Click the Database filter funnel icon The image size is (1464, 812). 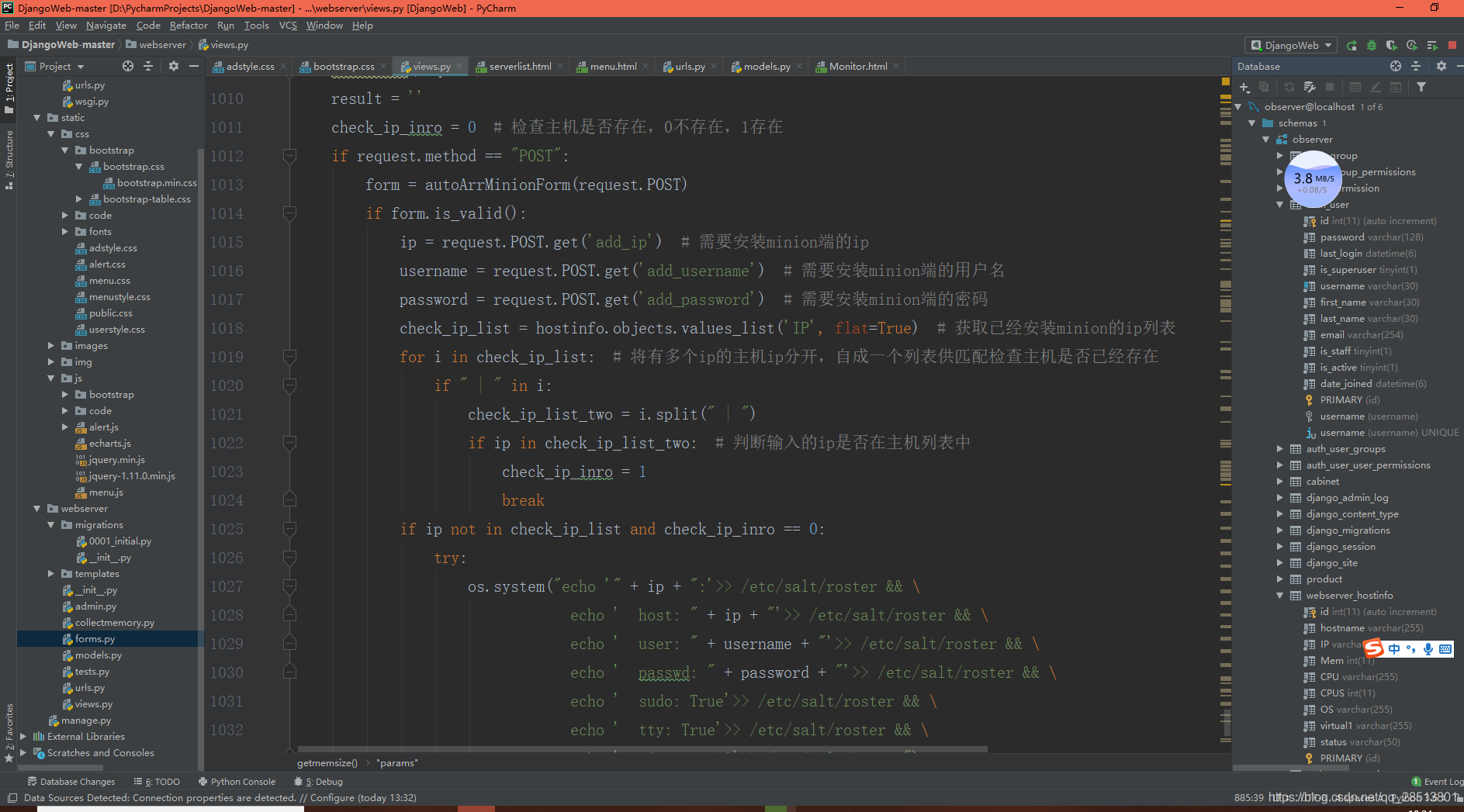[1421, 88]
